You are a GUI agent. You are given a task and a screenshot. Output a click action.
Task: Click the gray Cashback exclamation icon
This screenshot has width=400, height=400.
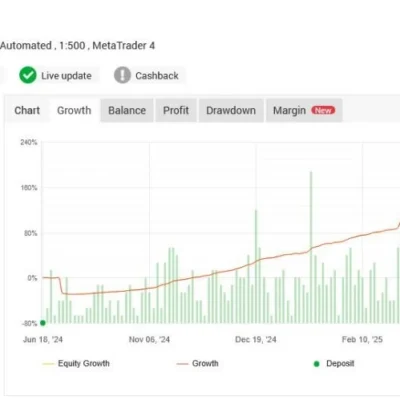(x=122, y=75)
